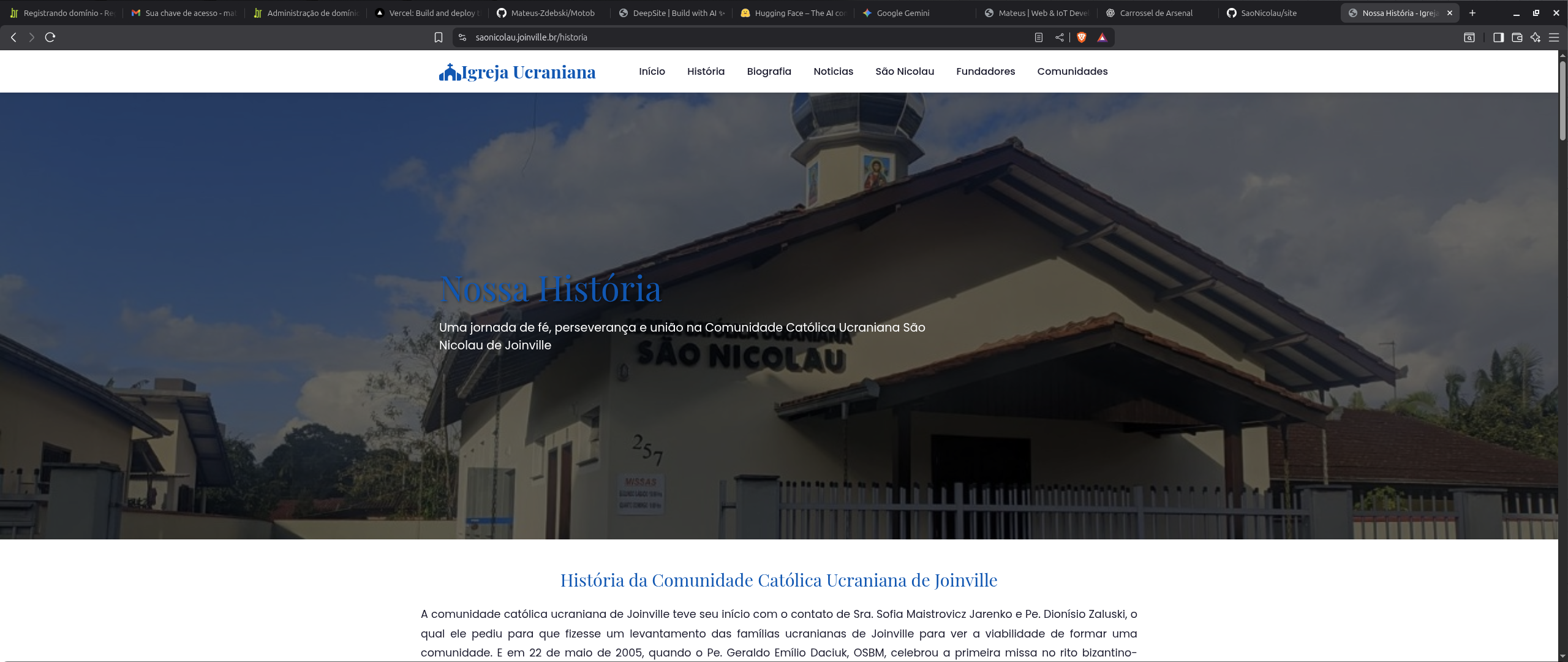Search the page with image lens tool
The image size is (1568, 662).
tap(1470, 37)
